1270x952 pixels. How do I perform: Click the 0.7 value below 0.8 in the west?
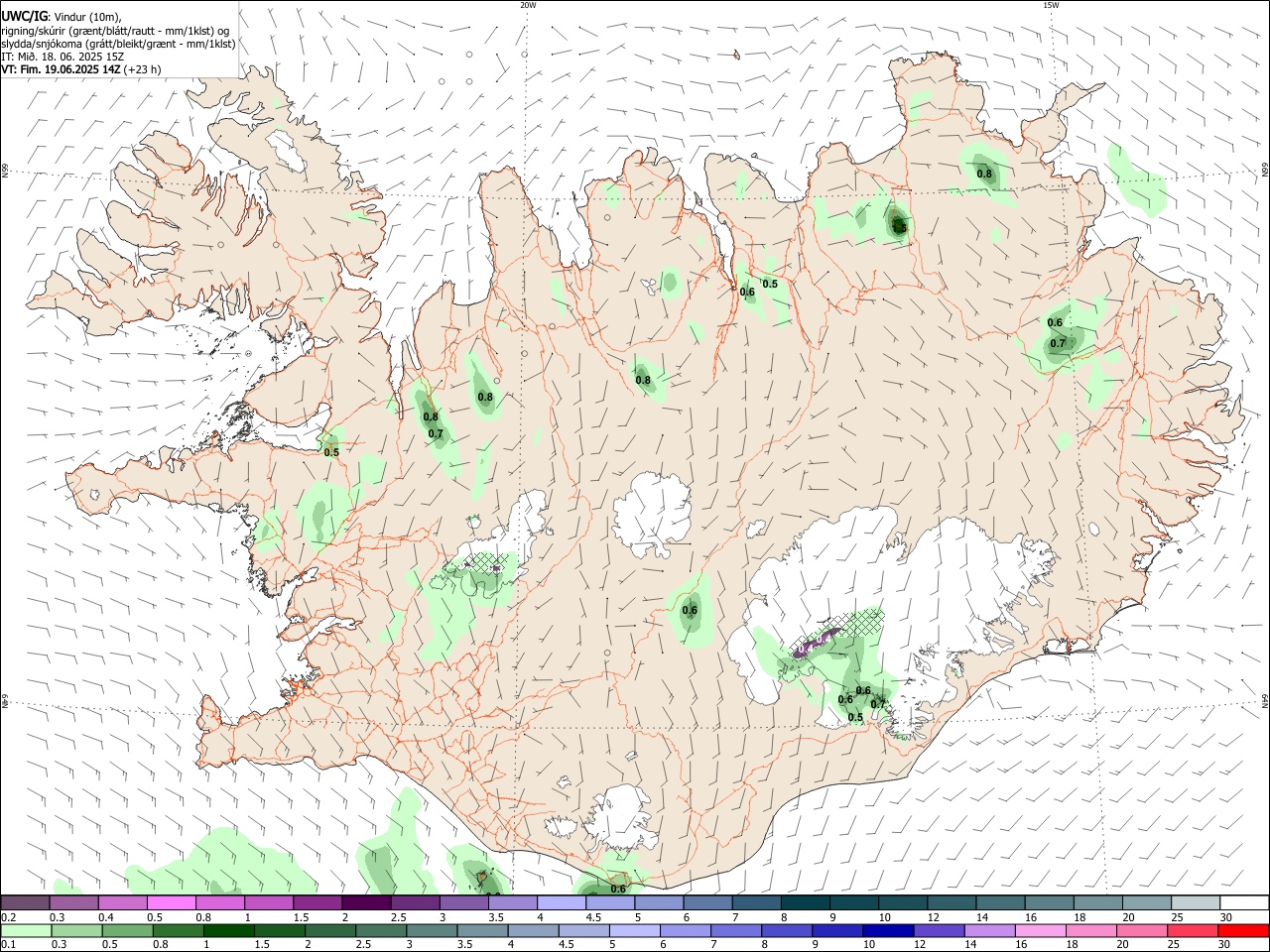tap(436, 433)
